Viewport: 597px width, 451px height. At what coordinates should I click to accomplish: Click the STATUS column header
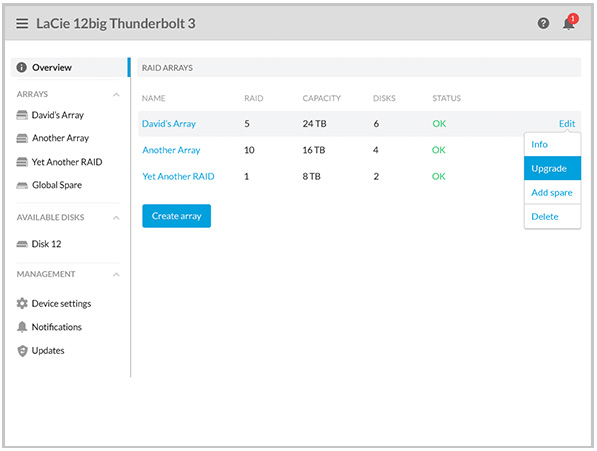click(x=447, y=98)
